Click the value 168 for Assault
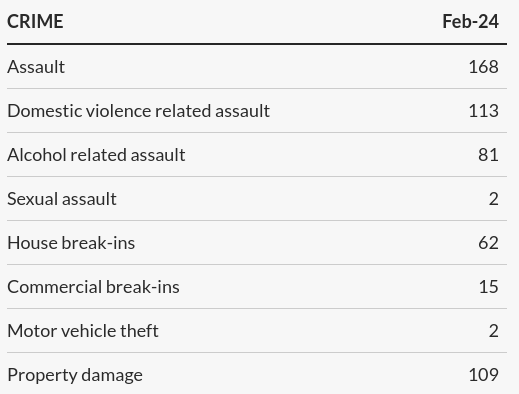The image size is (519, 394). (x=484, y=67)
